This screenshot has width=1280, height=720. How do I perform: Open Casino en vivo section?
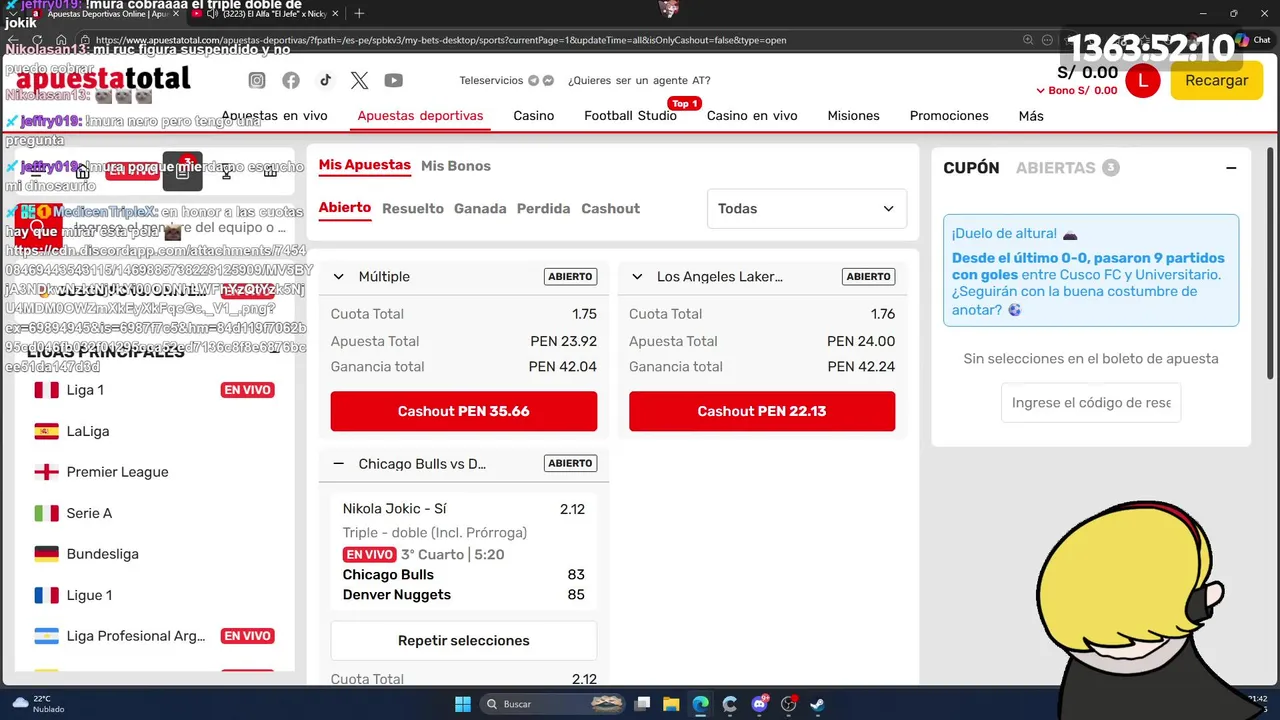752,116
